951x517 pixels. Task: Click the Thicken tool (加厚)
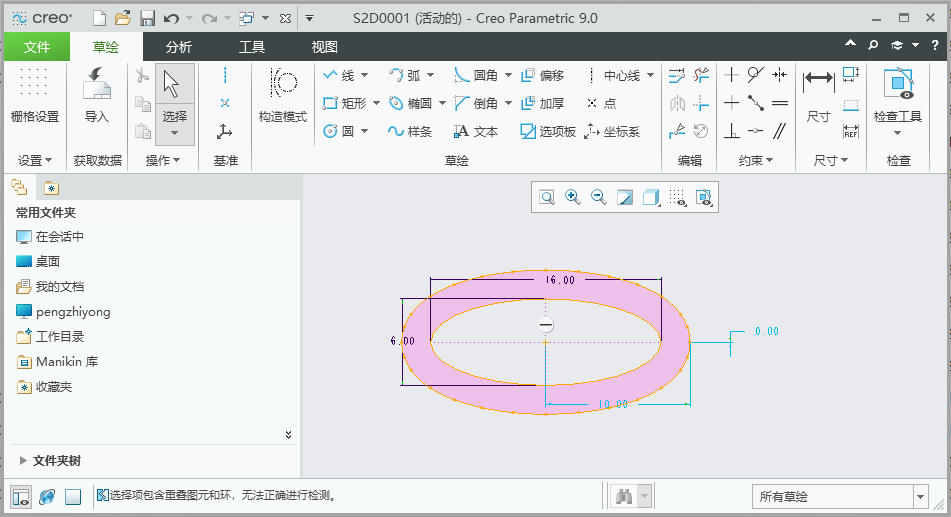pos(542,103)
